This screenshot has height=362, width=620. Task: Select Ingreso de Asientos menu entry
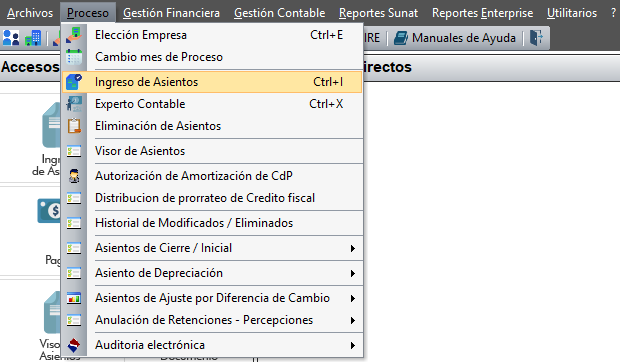pos(213,82)
